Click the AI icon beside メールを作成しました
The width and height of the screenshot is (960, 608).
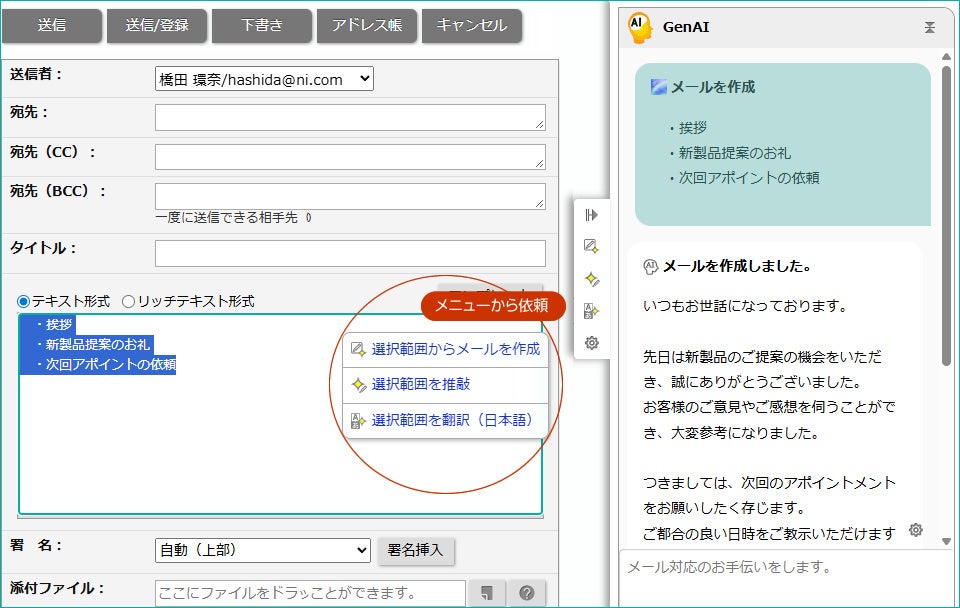point(650,267)
